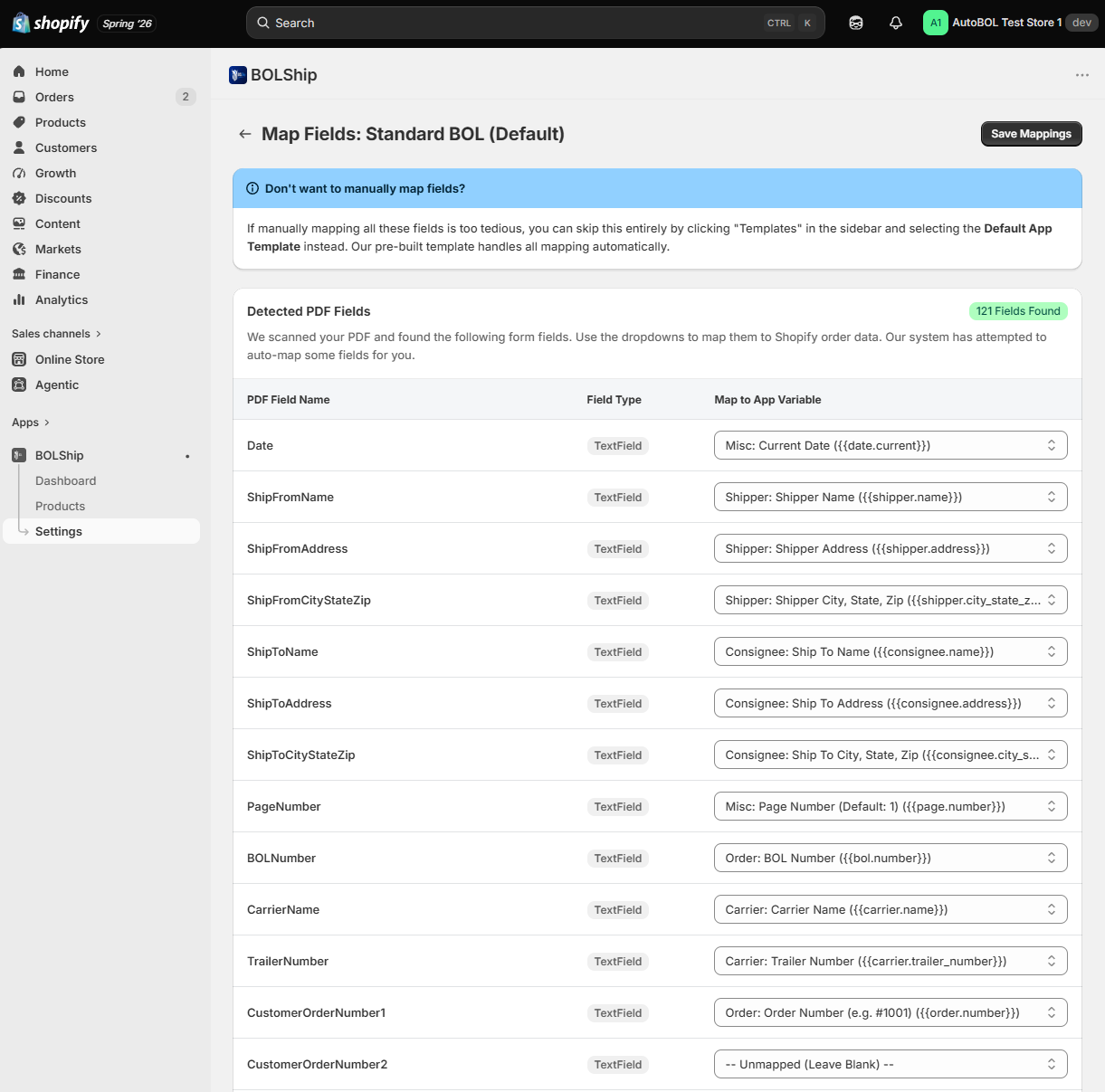Click the A1 store avatar
Screen dimensions: 1105x1092
tap(935, 23)
